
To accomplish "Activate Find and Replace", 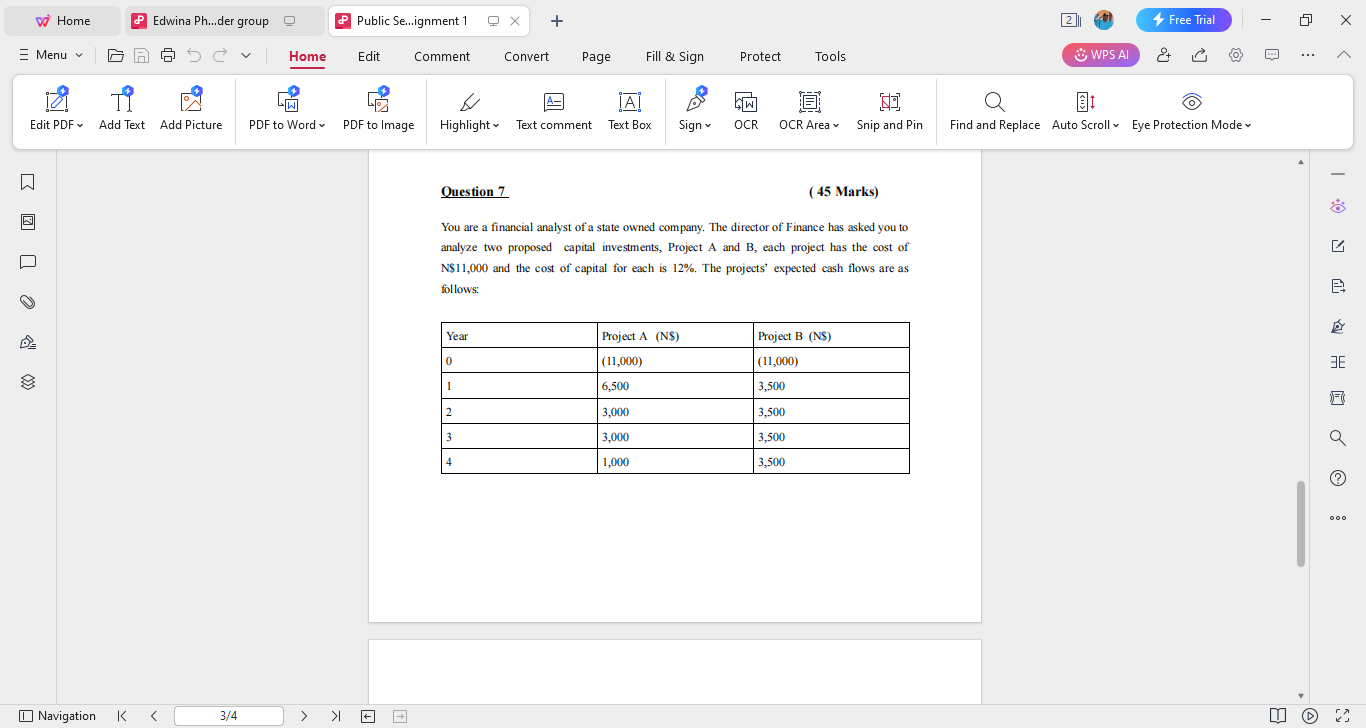I will pyautogui.click(x=994, y=110).
